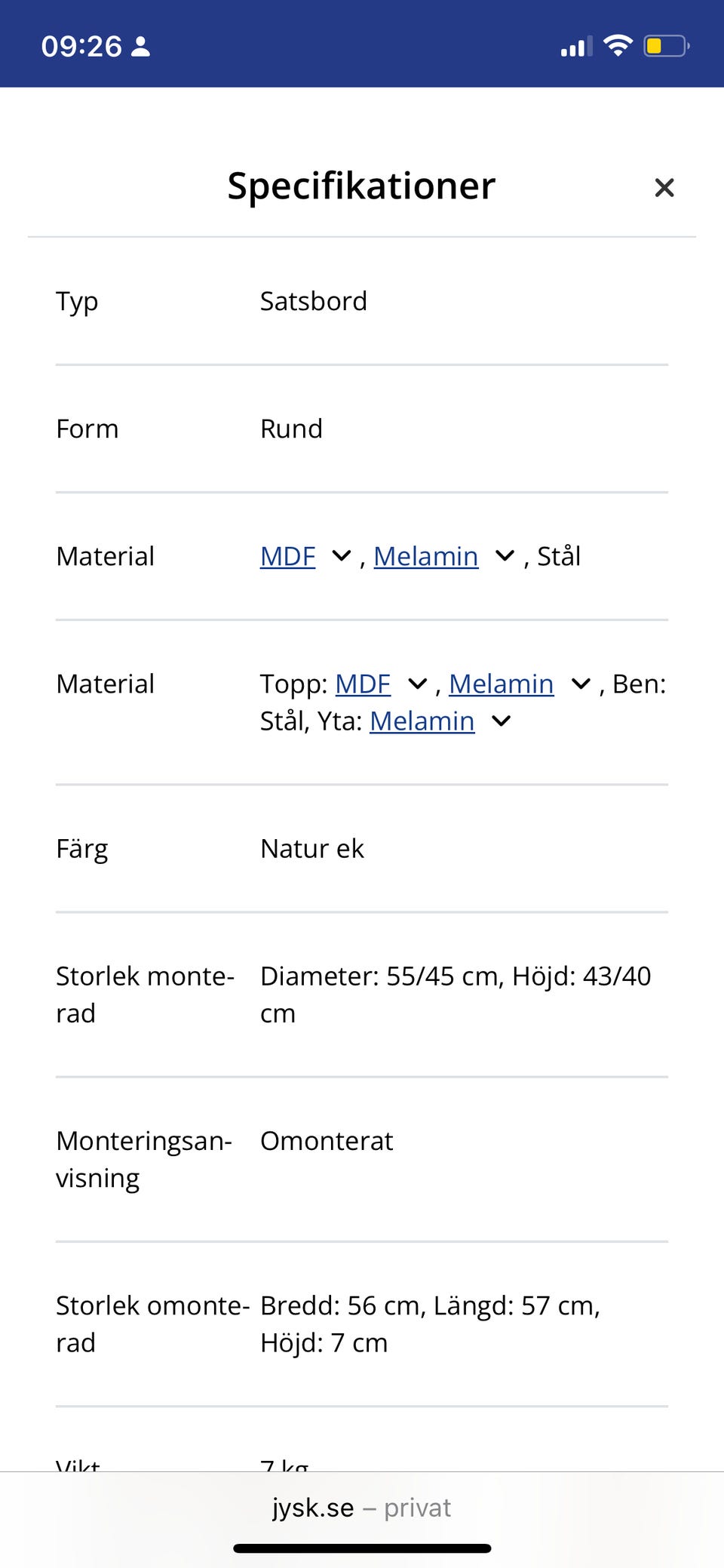
Task: Tap the Specifikationer heading
Action: [361, 186]
